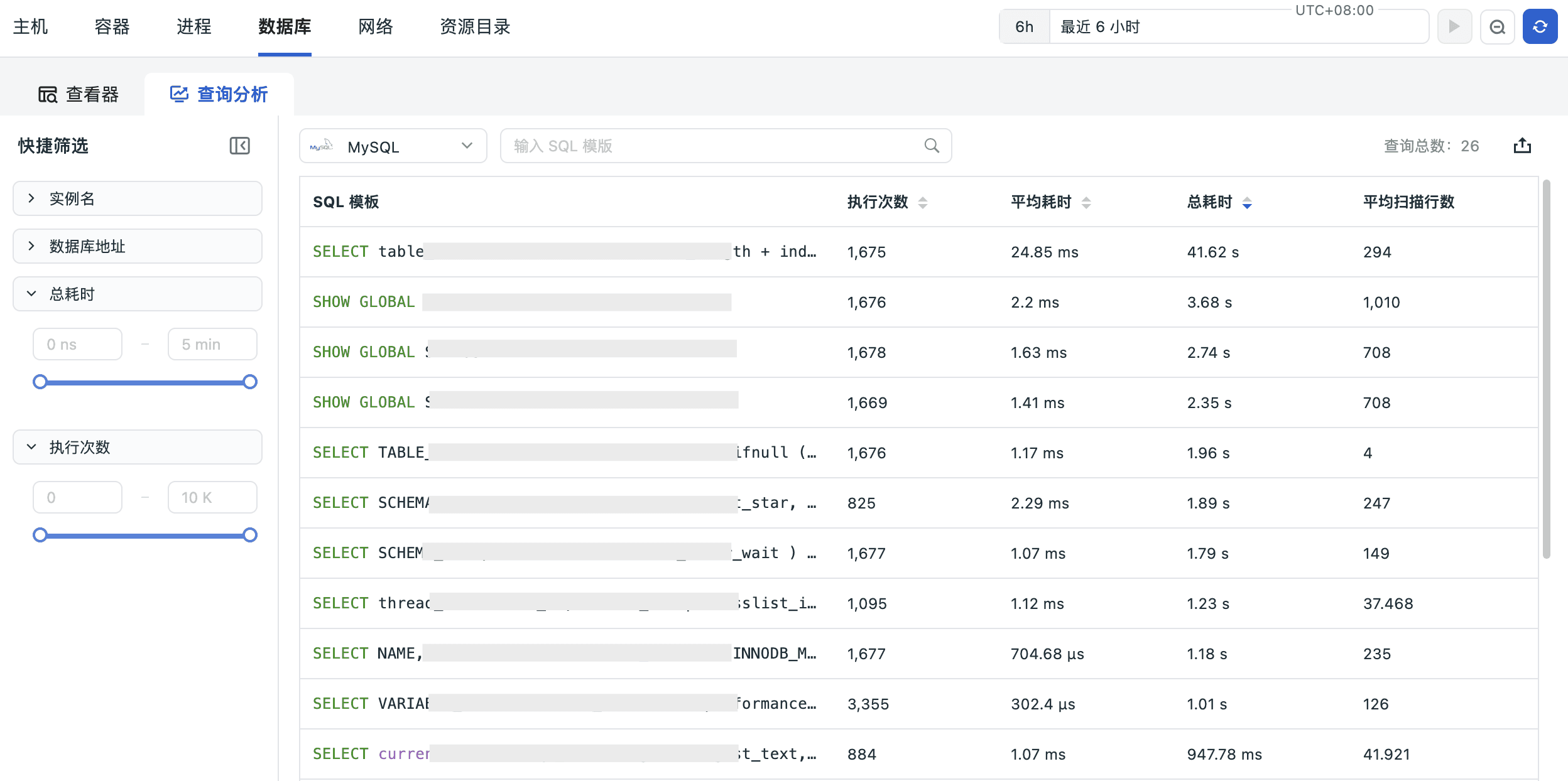Click the 24.85 ms average time cell

click(1044, 252)
